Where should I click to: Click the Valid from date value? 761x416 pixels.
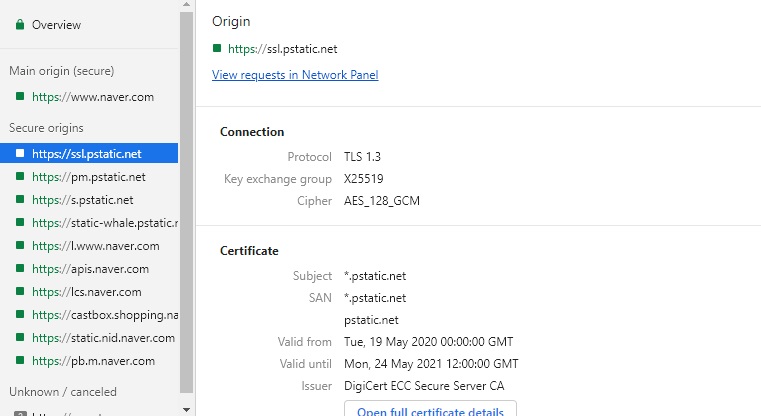coord(429,342)
